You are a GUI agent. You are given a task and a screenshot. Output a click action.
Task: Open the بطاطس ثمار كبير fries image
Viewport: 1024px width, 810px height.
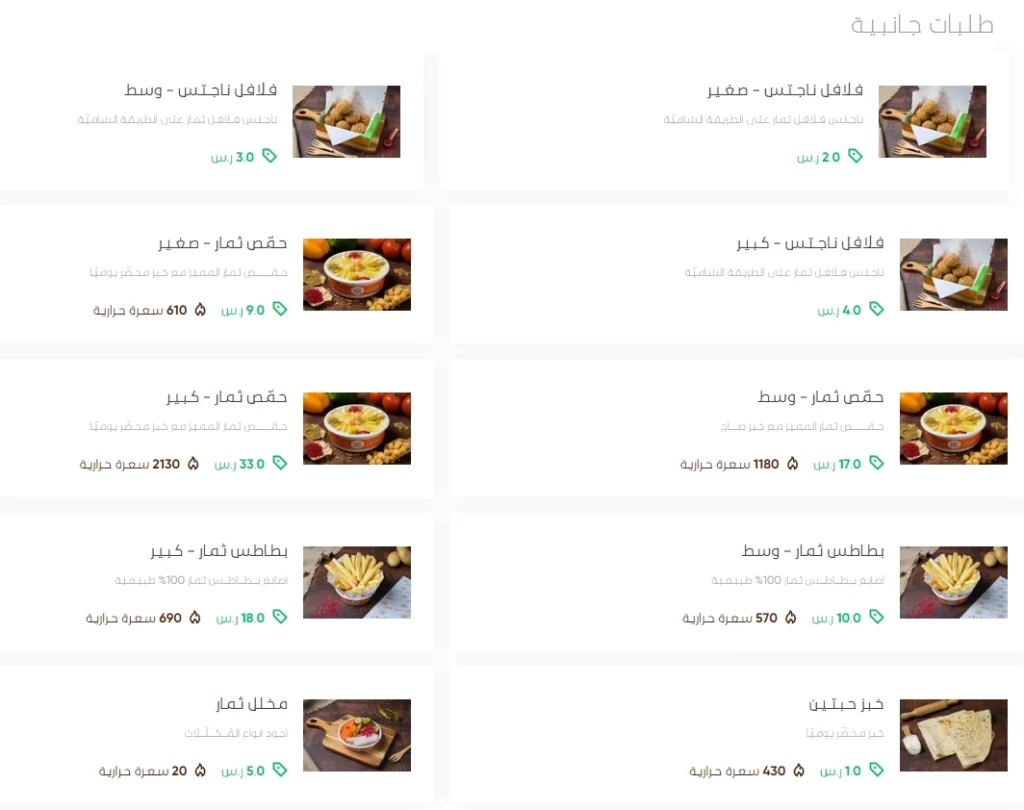click(x=357, y=582)
